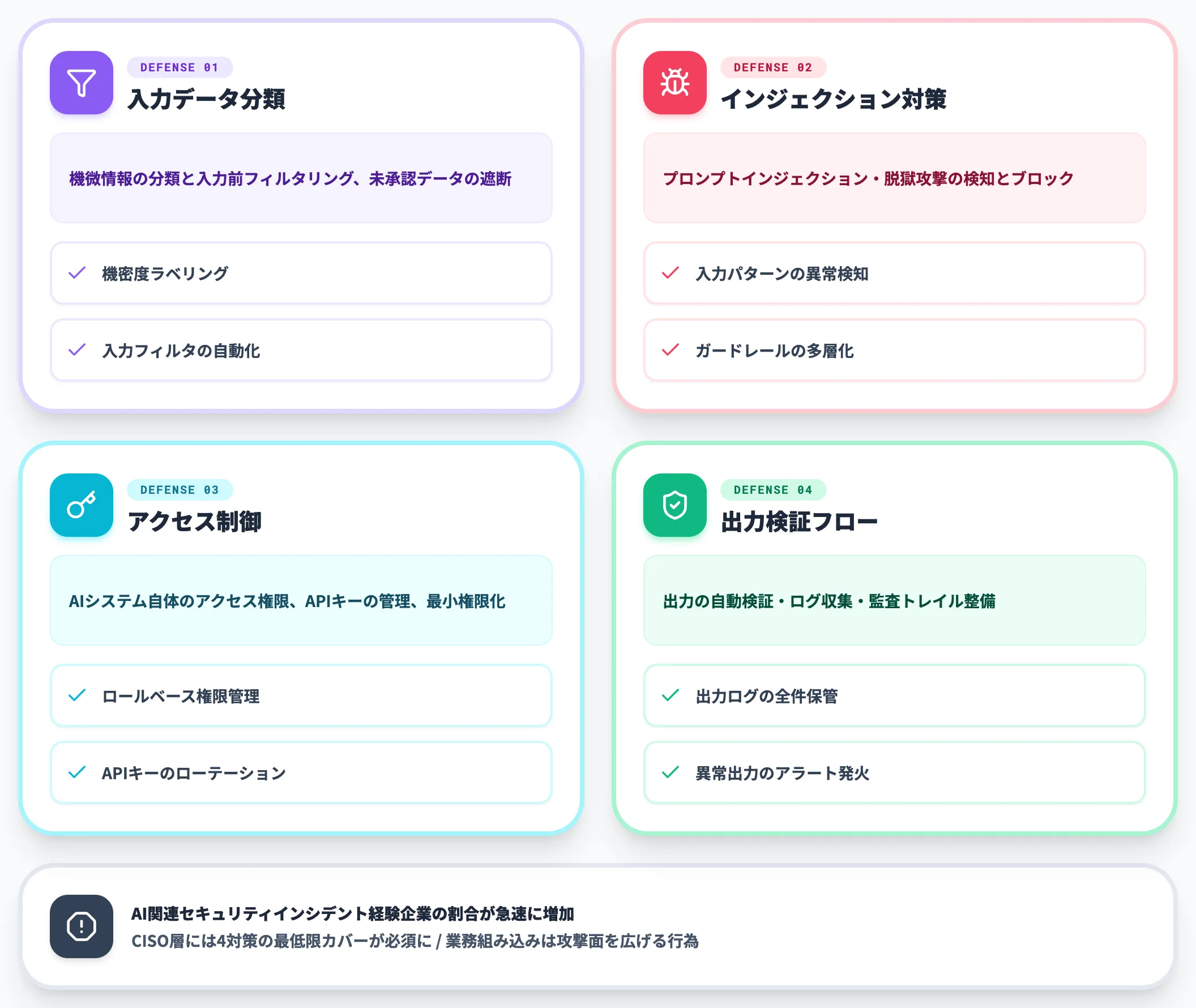Click the 入力フィルタの自動化 text
Viewport: 1196px width, 1008px height.
(x=181, y=351)
